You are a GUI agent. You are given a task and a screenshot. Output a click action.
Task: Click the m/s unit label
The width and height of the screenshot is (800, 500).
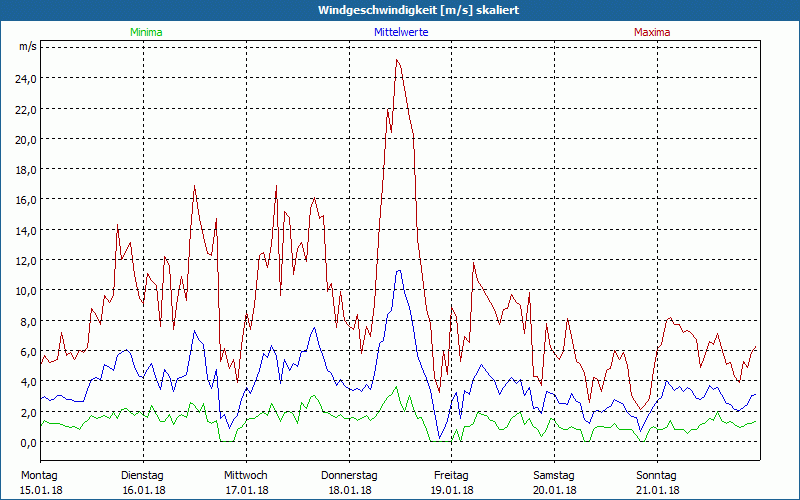click(28, 46)
